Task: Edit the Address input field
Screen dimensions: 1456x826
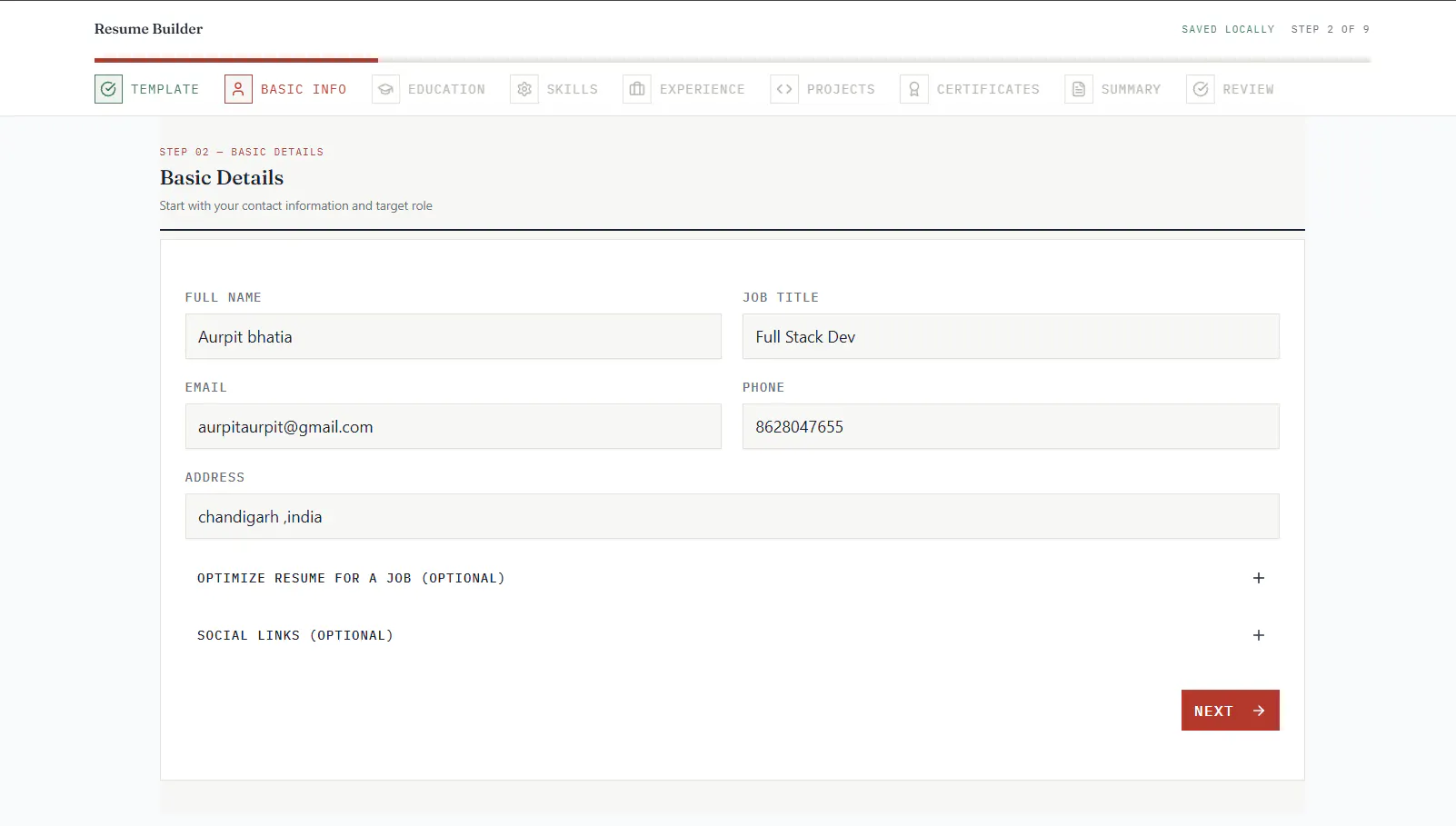Action: (732, 516)
